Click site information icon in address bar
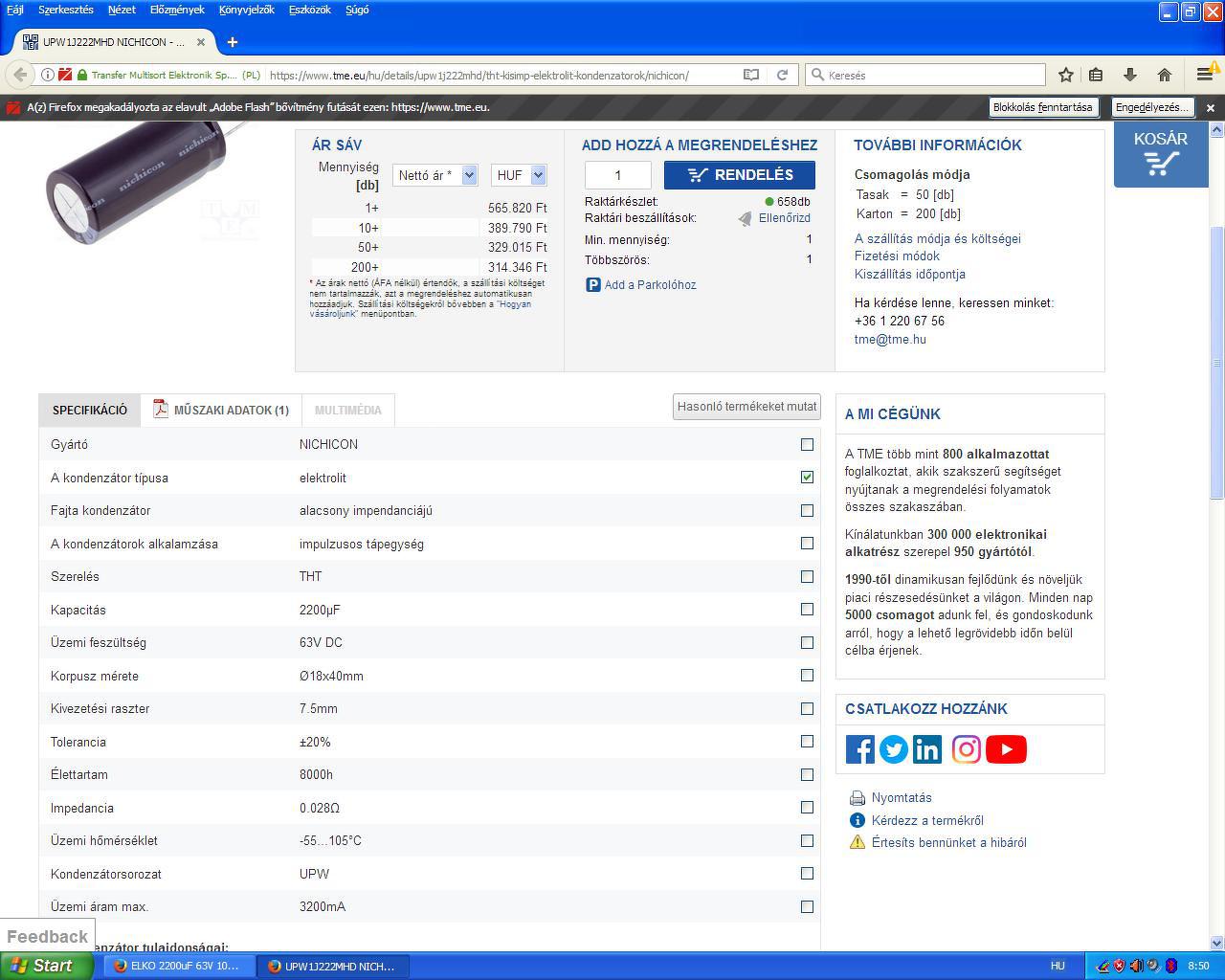 (x=47, y=75)
